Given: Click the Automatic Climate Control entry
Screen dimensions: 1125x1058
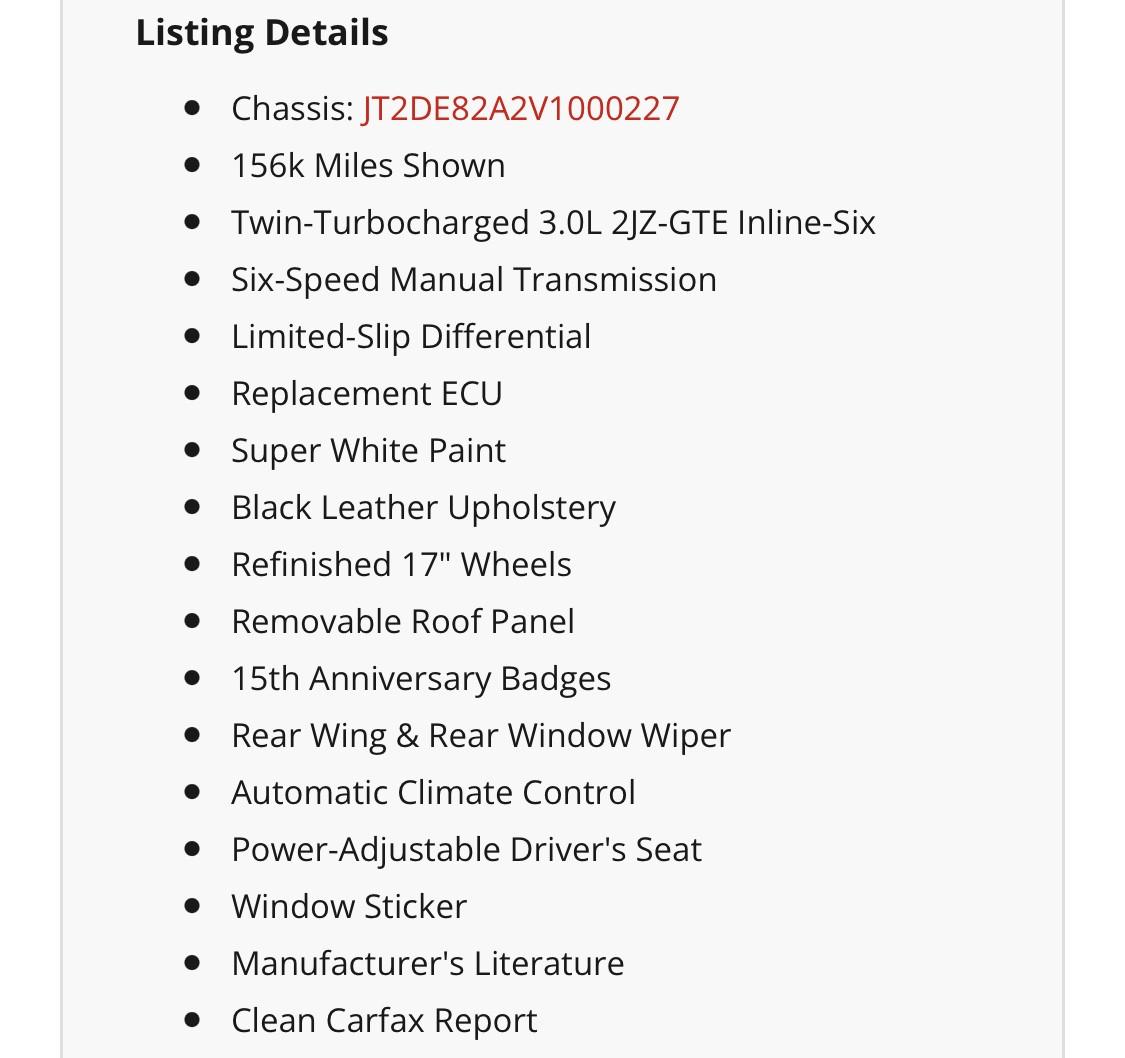Looking at the screenshot, I should (433, 793).
